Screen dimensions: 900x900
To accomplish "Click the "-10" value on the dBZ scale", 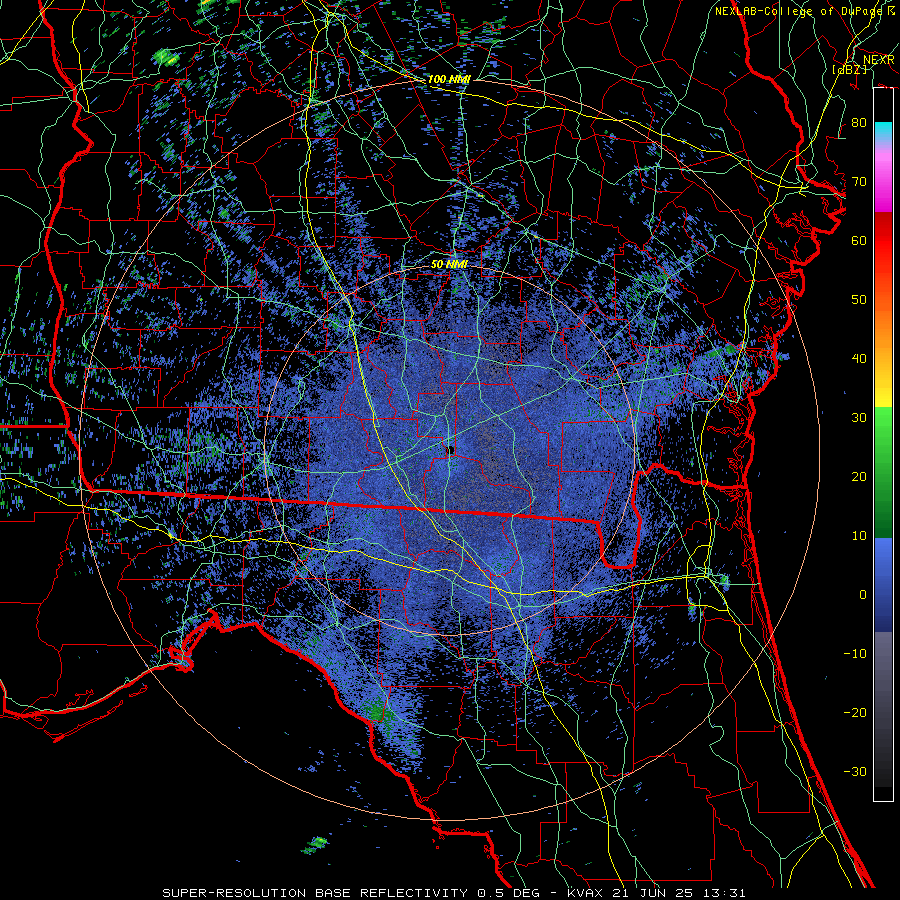I will coord(855,653).
